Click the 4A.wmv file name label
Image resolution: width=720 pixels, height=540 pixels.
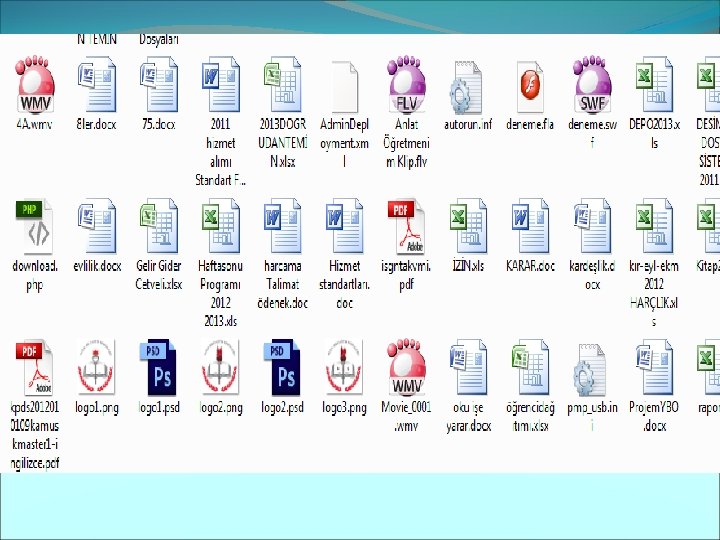(x=34, y=124)
